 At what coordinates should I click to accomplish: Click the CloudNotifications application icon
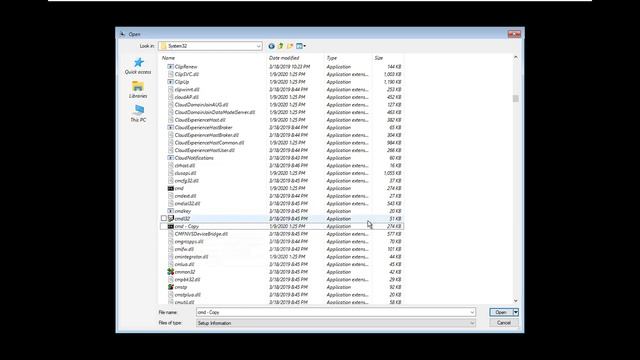(x=171, y=158)
